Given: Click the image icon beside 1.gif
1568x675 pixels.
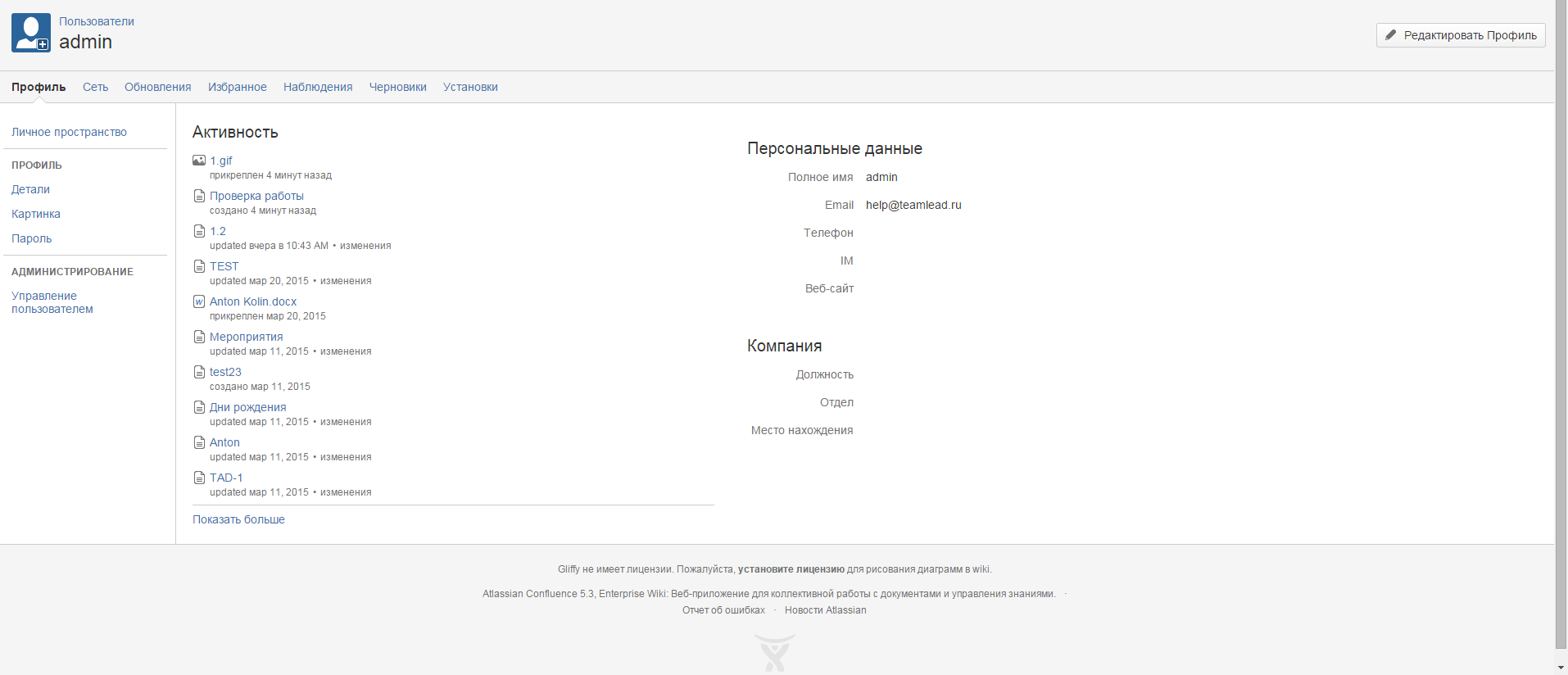Looking at the screenshot, I should click(x=199, y=161).
